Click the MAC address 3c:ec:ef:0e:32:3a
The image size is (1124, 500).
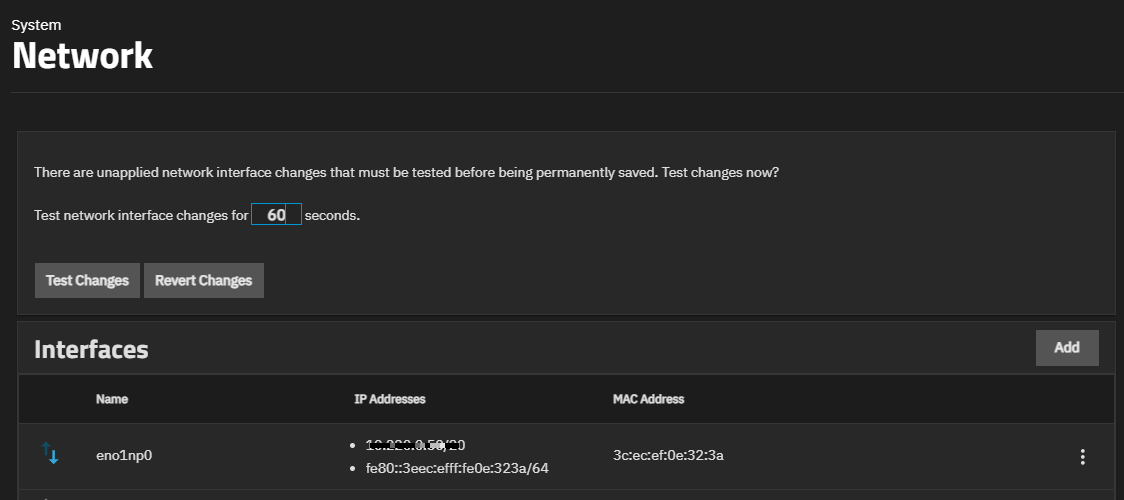(x=668, y=456)
